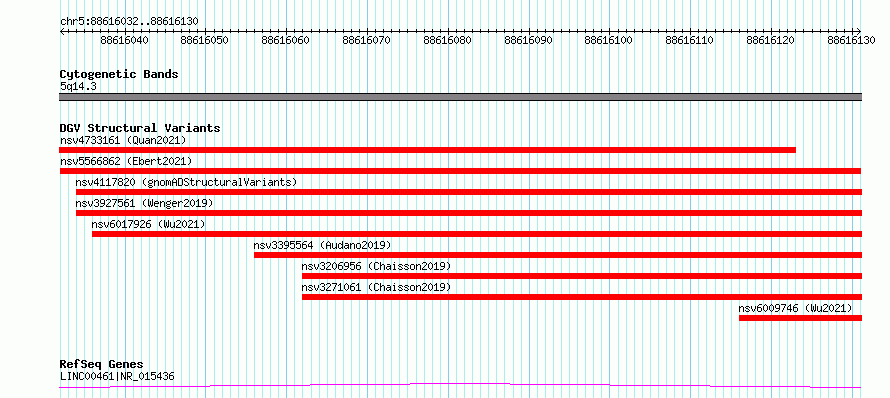
Task: Click ruler position 88616080
Action: 448,40
